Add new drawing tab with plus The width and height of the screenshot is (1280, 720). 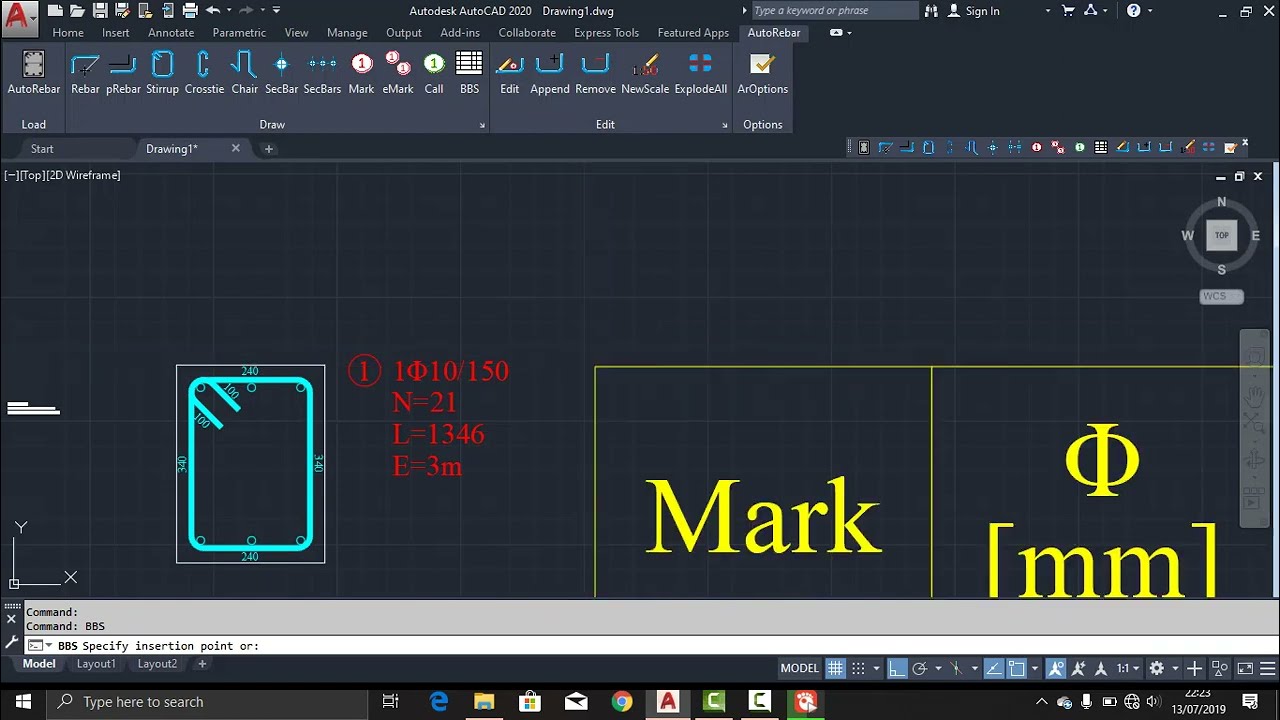coord(268,149)
